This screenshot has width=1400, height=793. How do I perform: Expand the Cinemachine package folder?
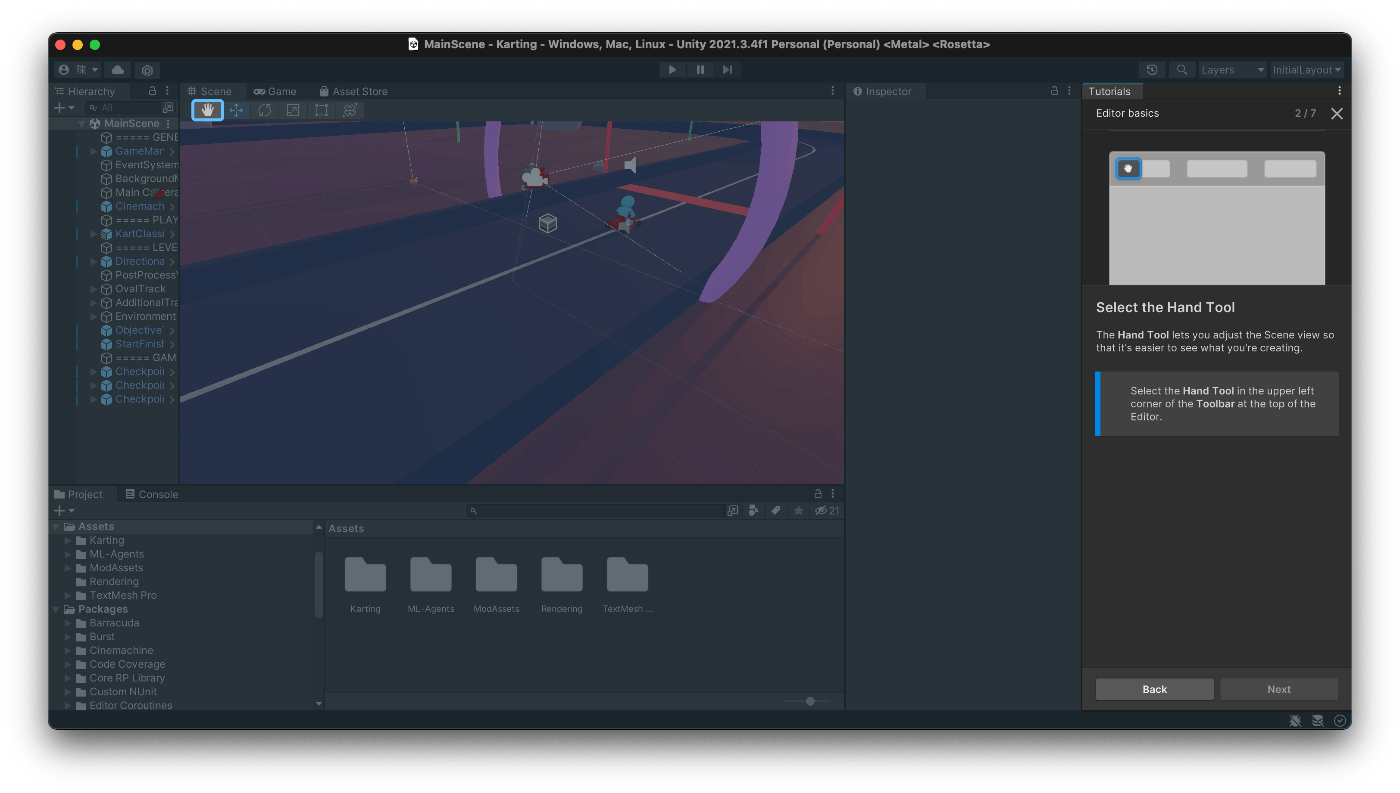69,651
